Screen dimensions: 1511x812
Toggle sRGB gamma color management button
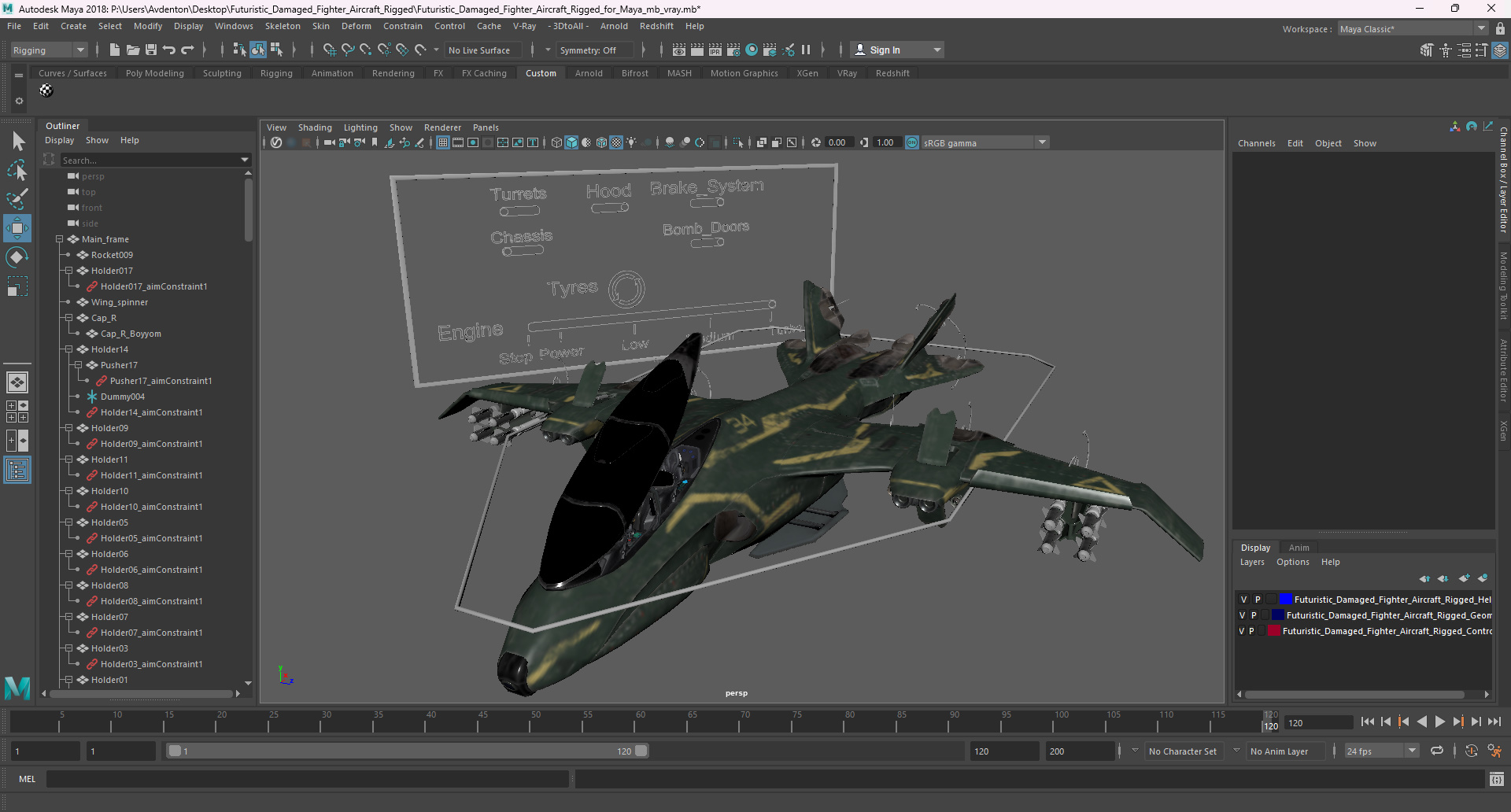coord(912,142)
